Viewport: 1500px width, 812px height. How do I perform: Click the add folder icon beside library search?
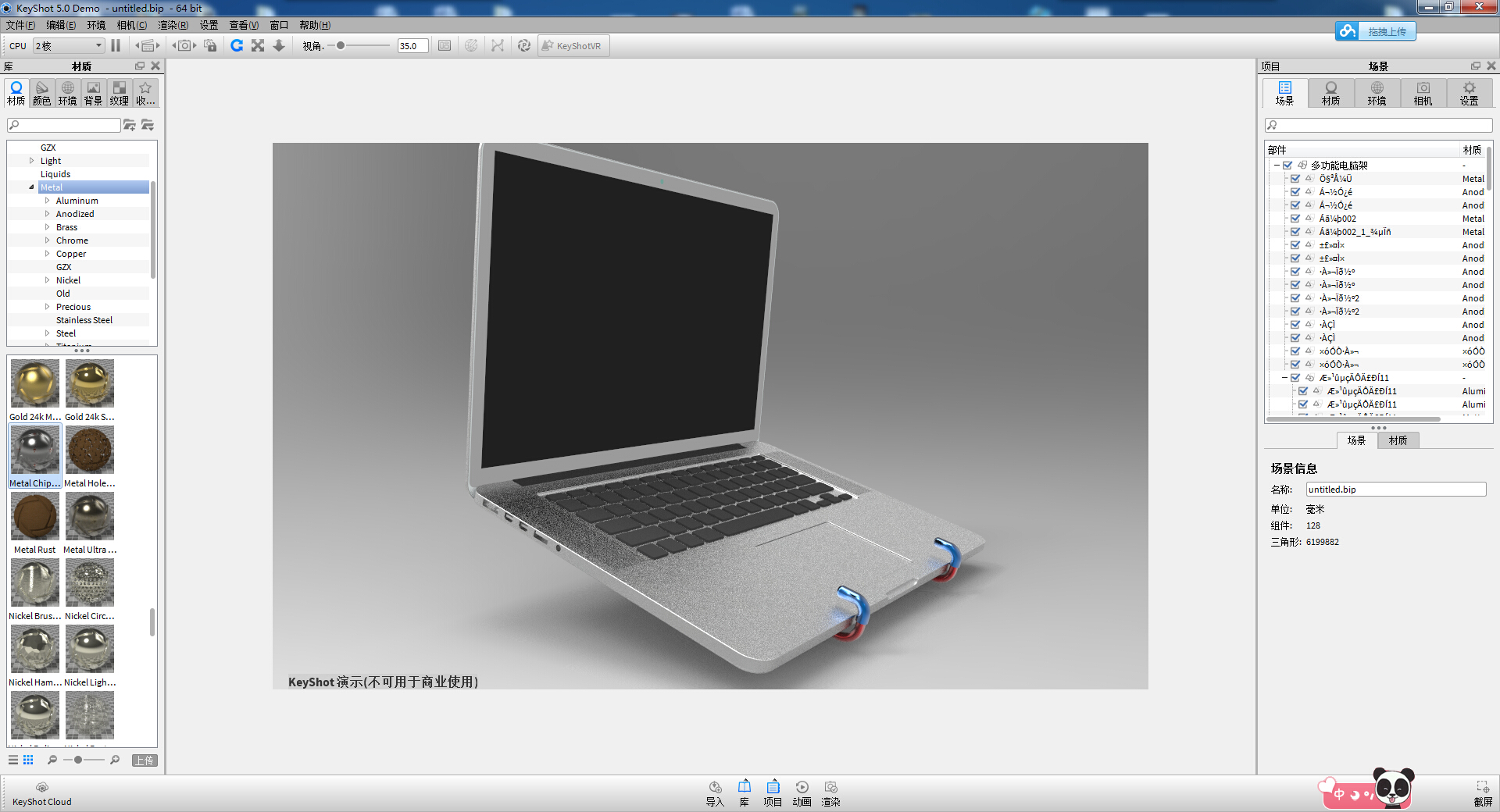point(130,125)
